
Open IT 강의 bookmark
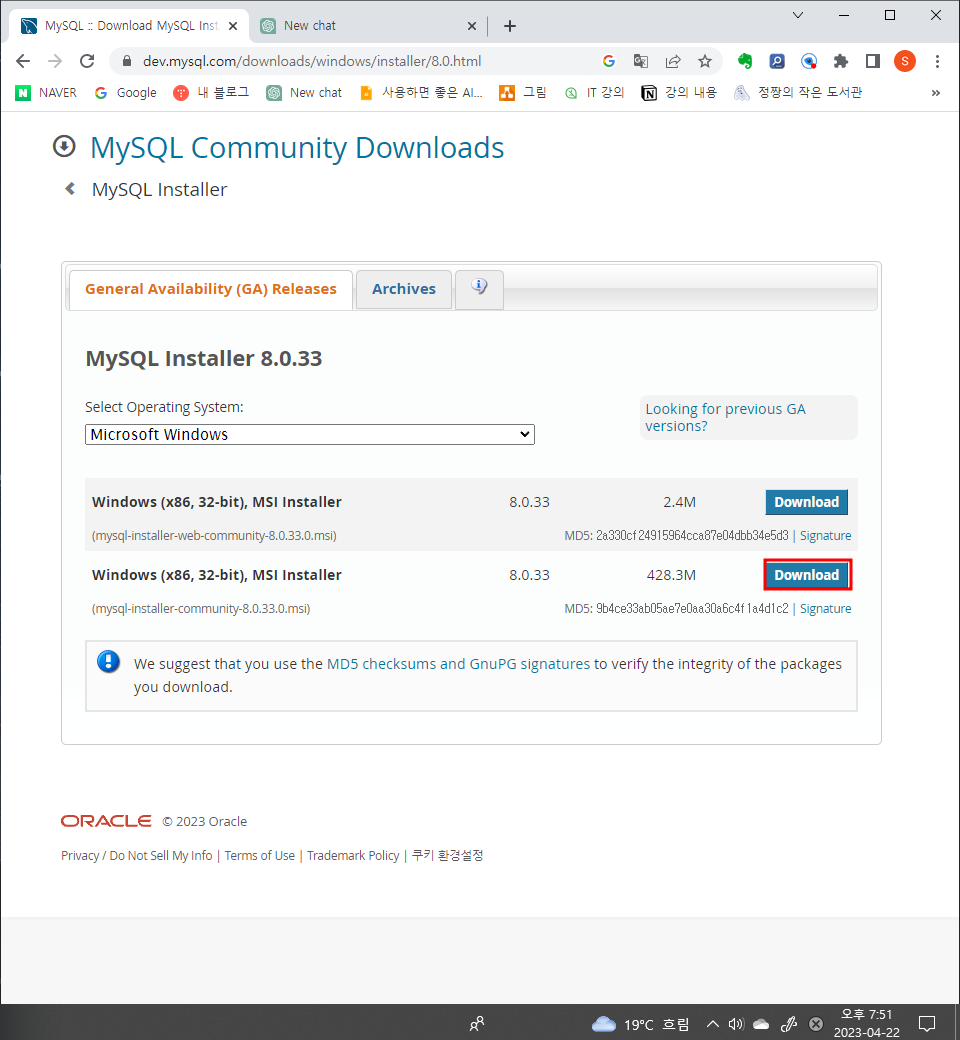point(594,92)
